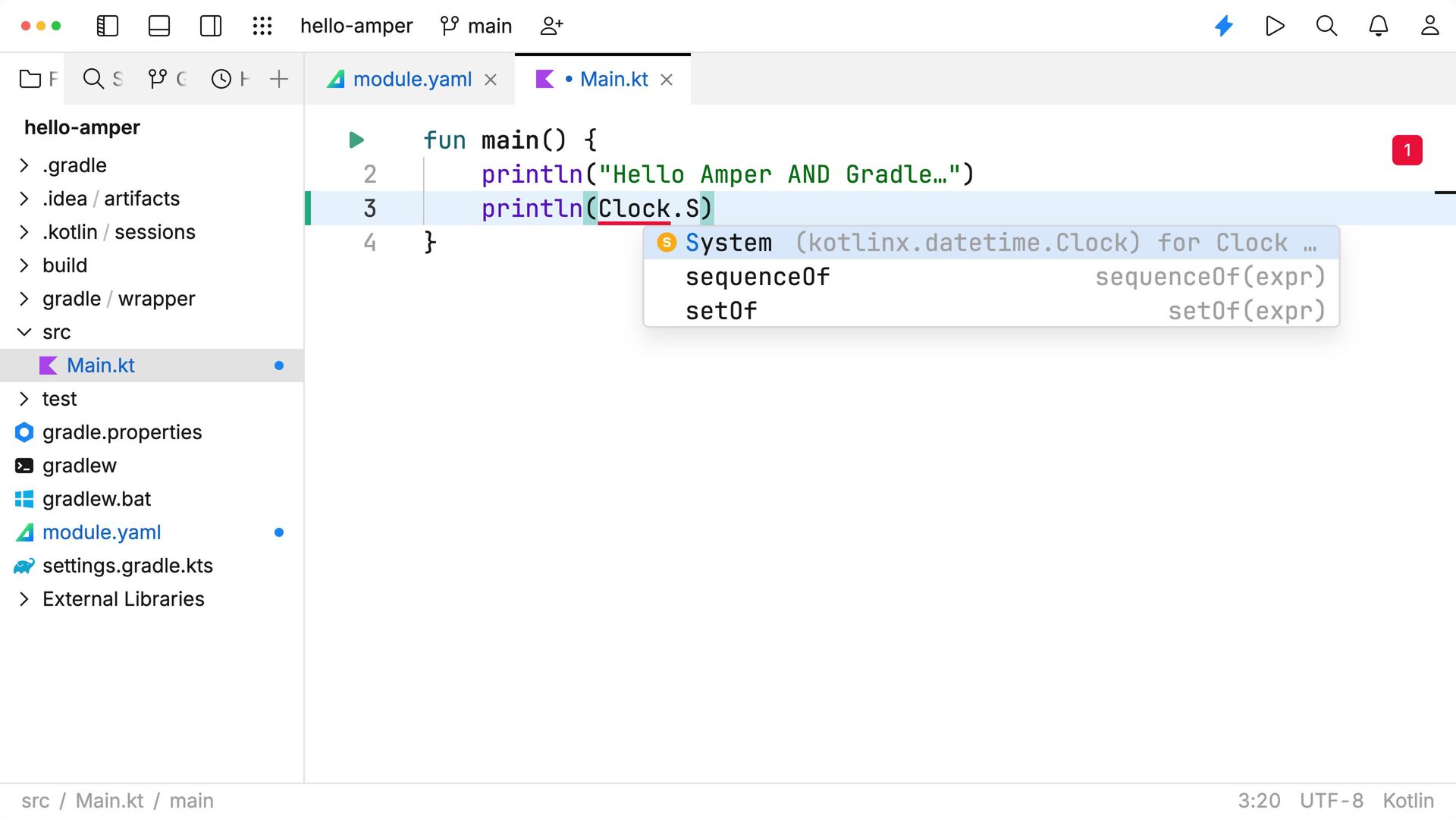
Task: Click the Kotlin icon beside Main.kt in tree
Action: [49, 366]
